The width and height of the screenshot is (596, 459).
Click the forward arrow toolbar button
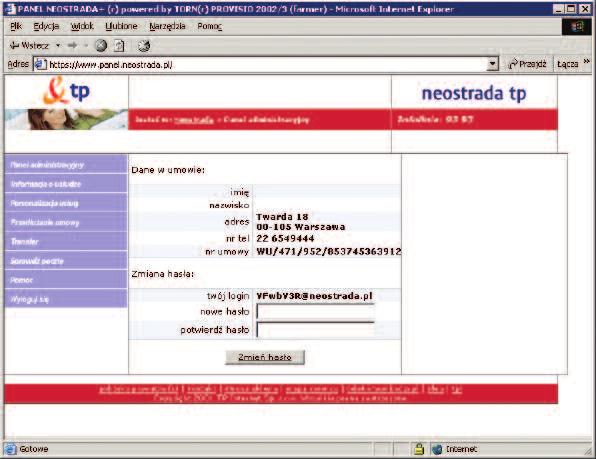[x=72, y=46]
